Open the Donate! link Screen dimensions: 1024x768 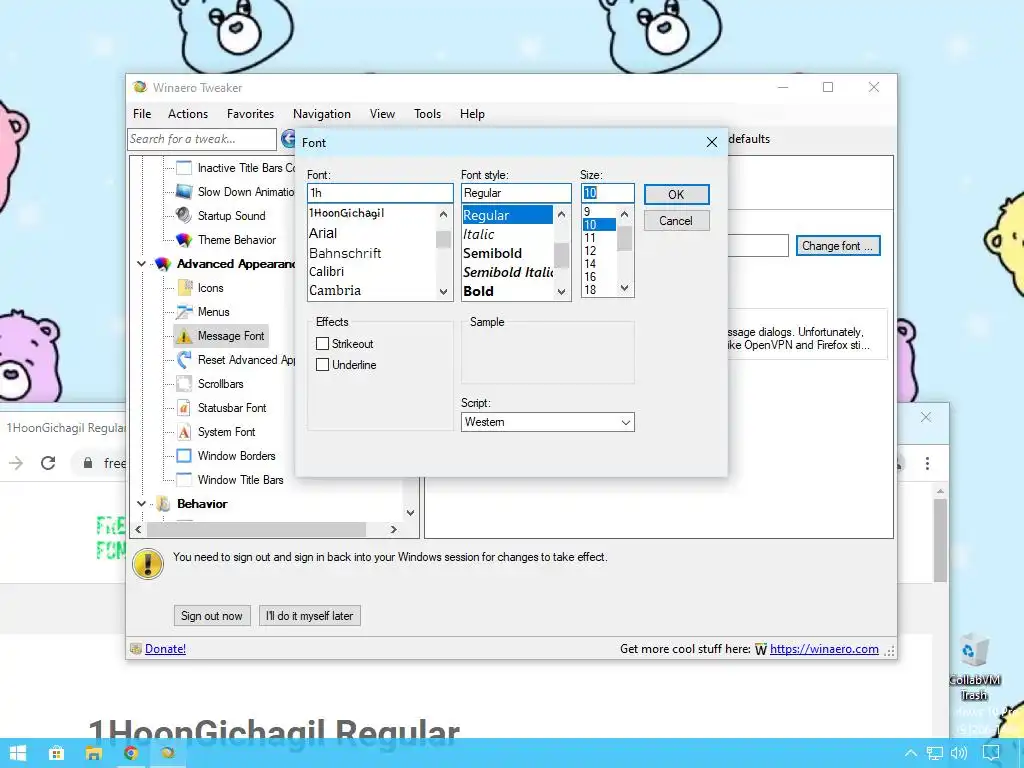coord(165,648)
